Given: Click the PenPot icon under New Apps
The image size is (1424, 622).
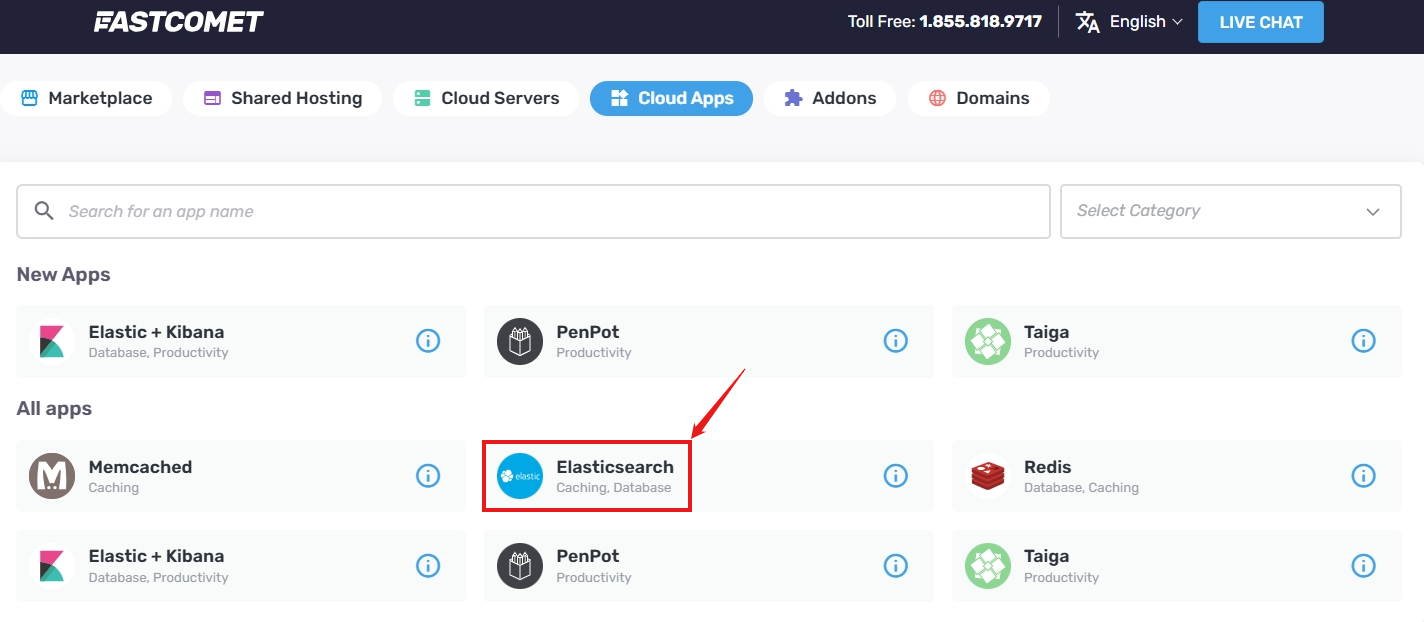Looking at the screenshot, I should pyautogui.click(x=520, y=341).
